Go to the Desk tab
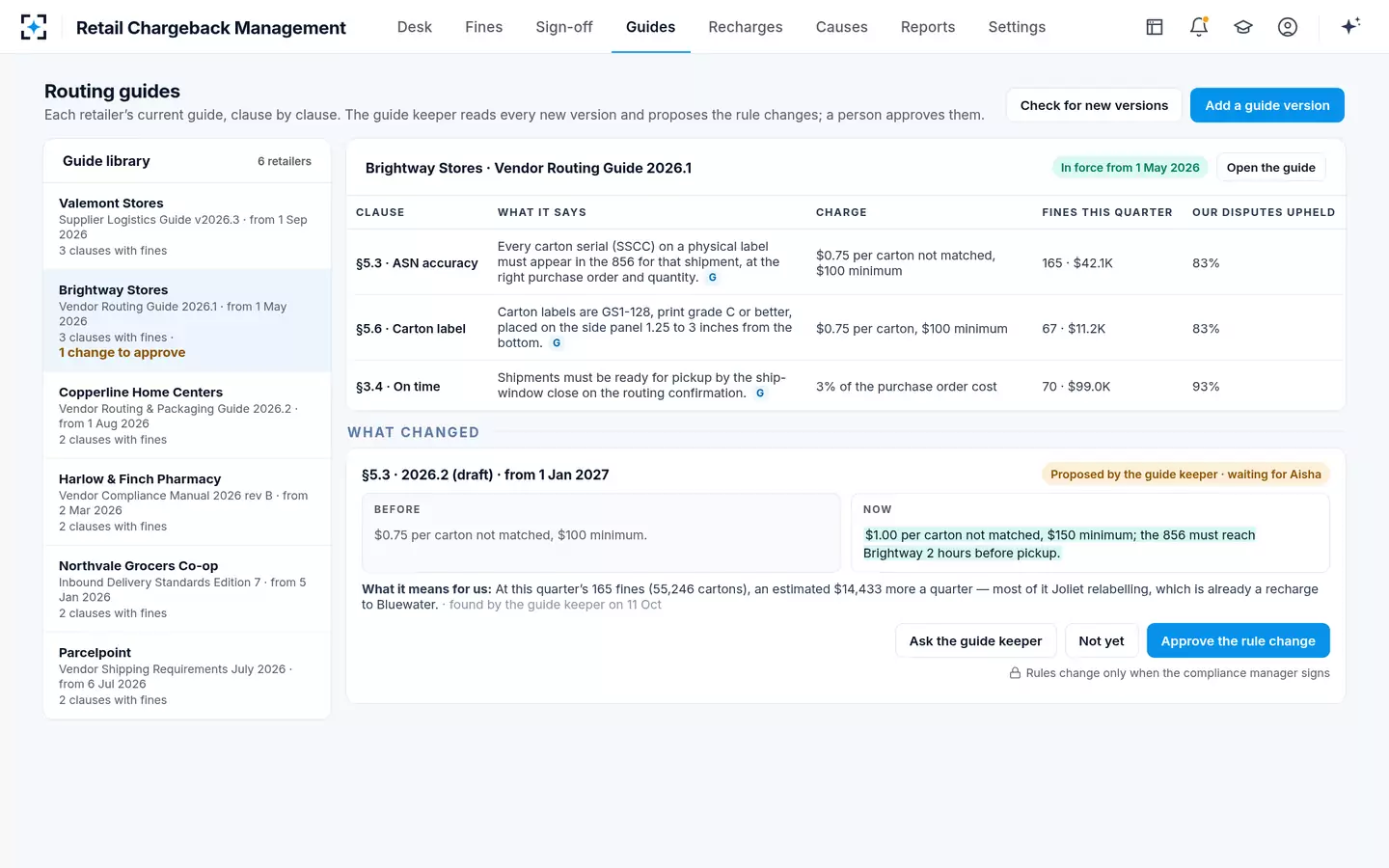 pos(415,27)
